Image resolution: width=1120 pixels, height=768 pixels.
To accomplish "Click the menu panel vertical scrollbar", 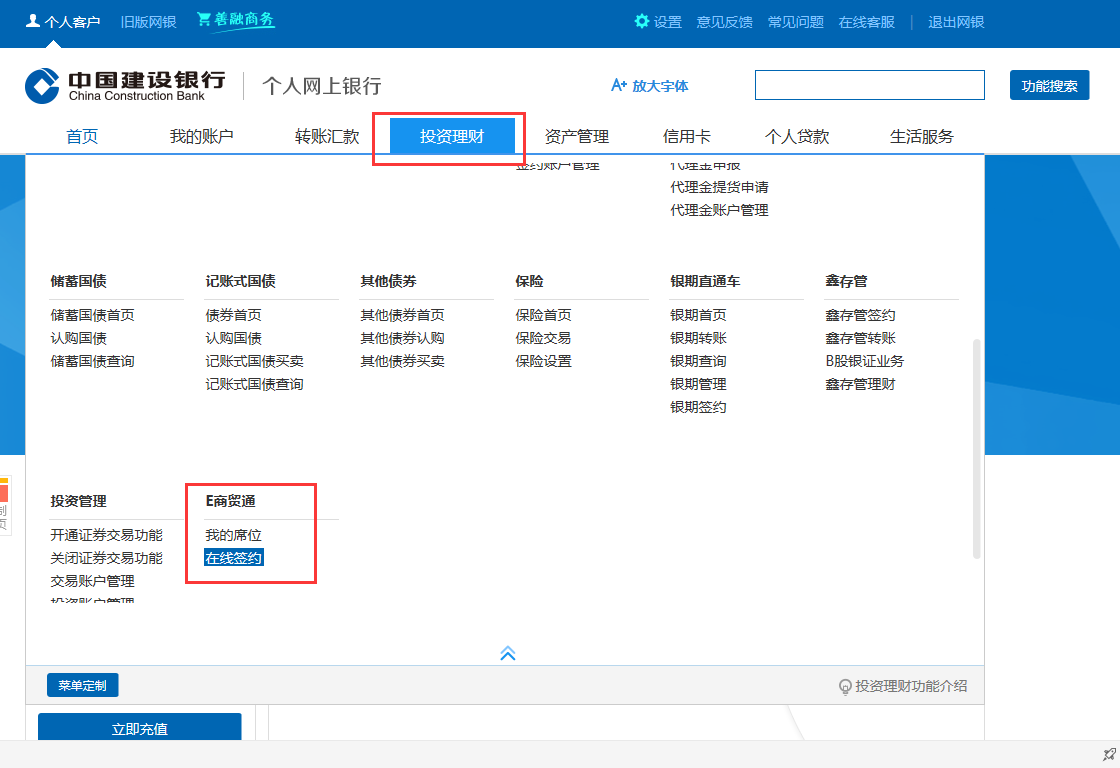I will pyautogui.click(x=976, y=449).
